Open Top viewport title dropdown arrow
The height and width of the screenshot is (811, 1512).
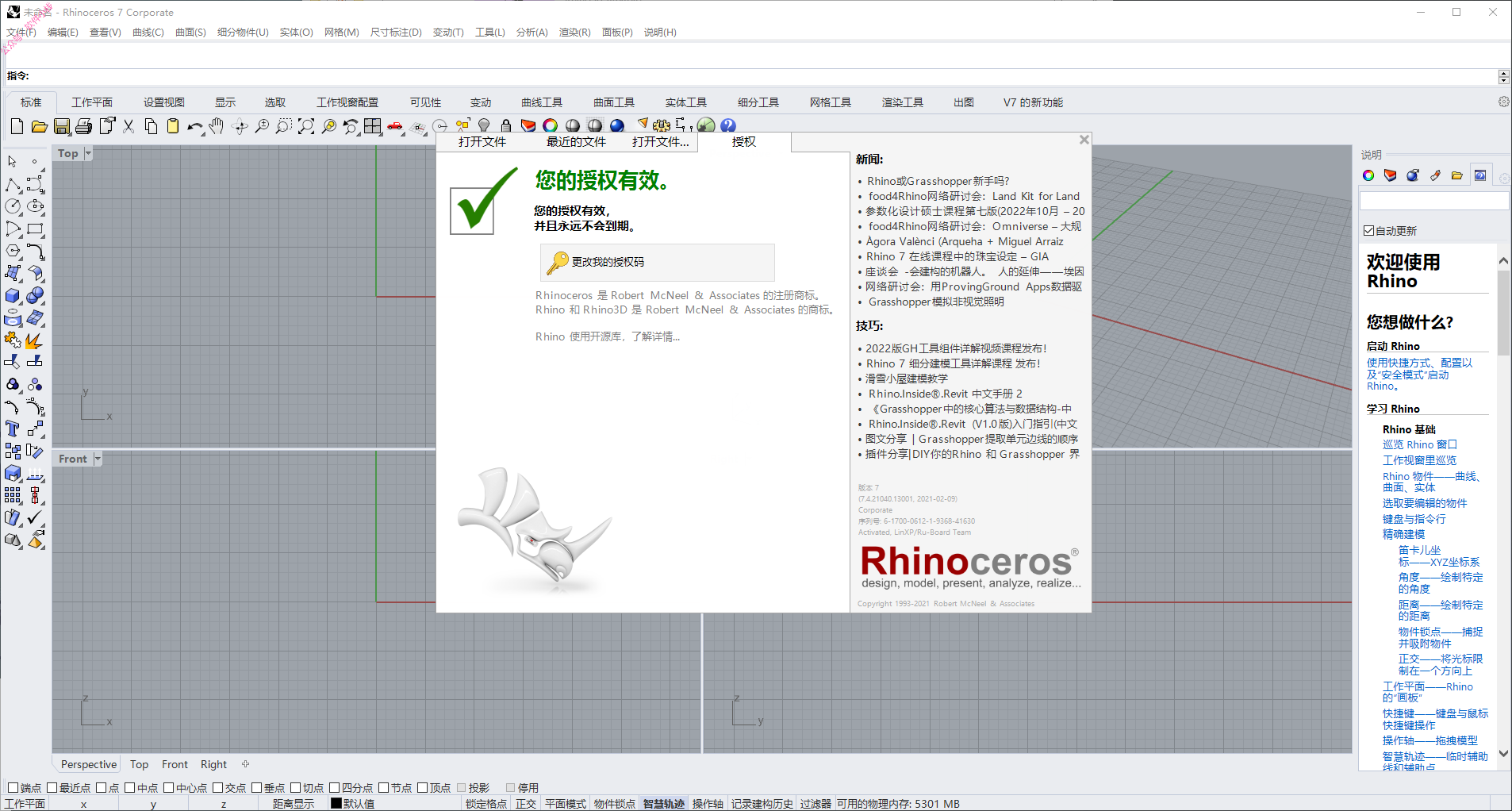[88, 153]
